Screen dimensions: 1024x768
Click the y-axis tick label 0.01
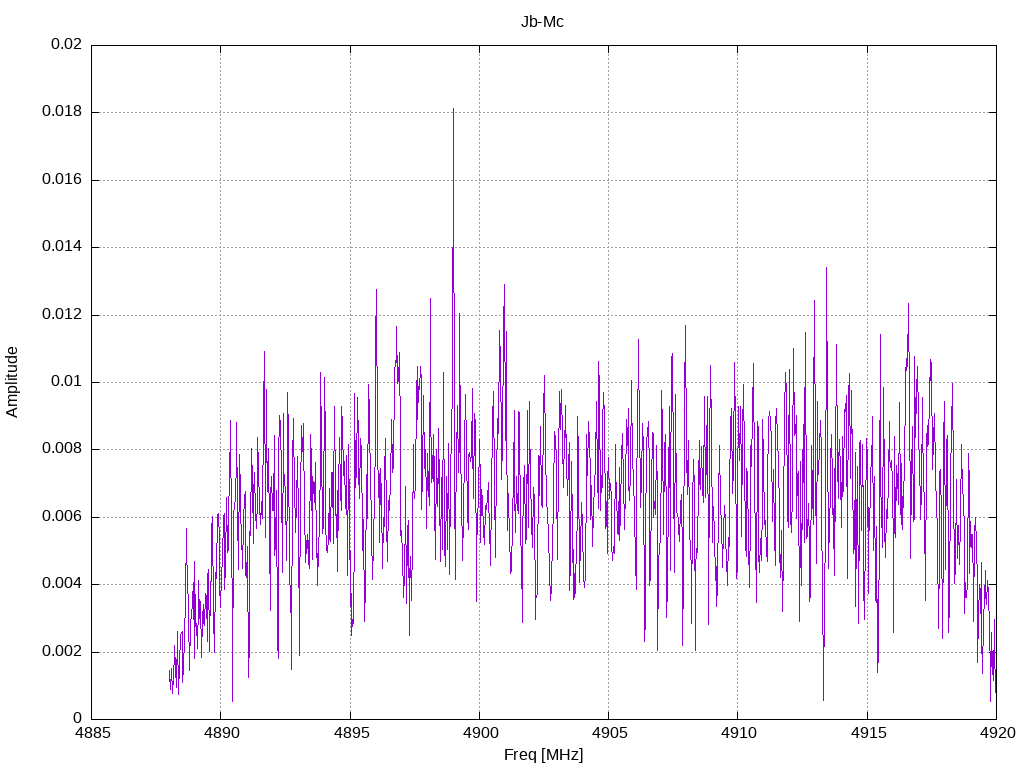(67, 381)
